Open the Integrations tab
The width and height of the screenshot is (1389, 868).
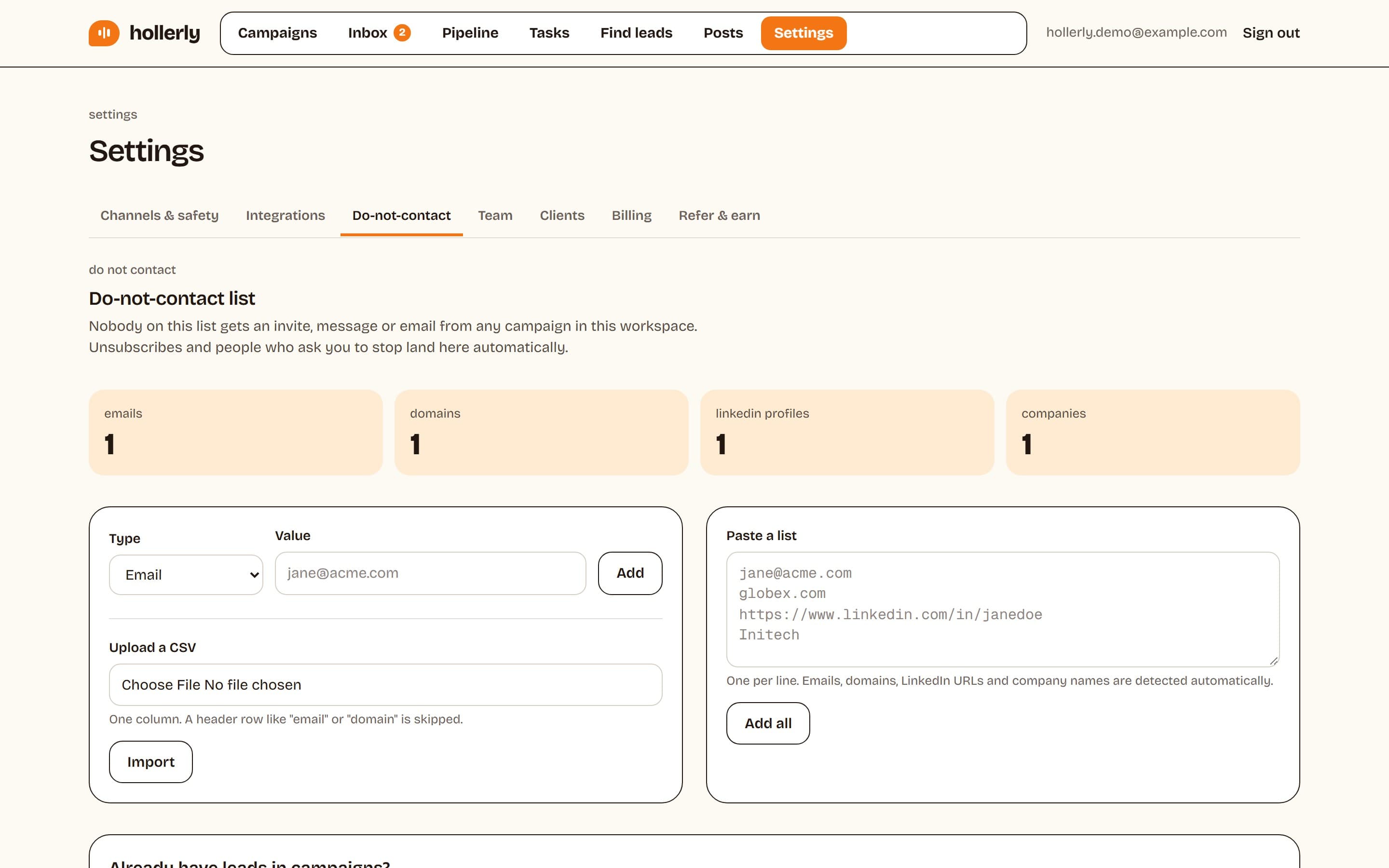point(285,215)
